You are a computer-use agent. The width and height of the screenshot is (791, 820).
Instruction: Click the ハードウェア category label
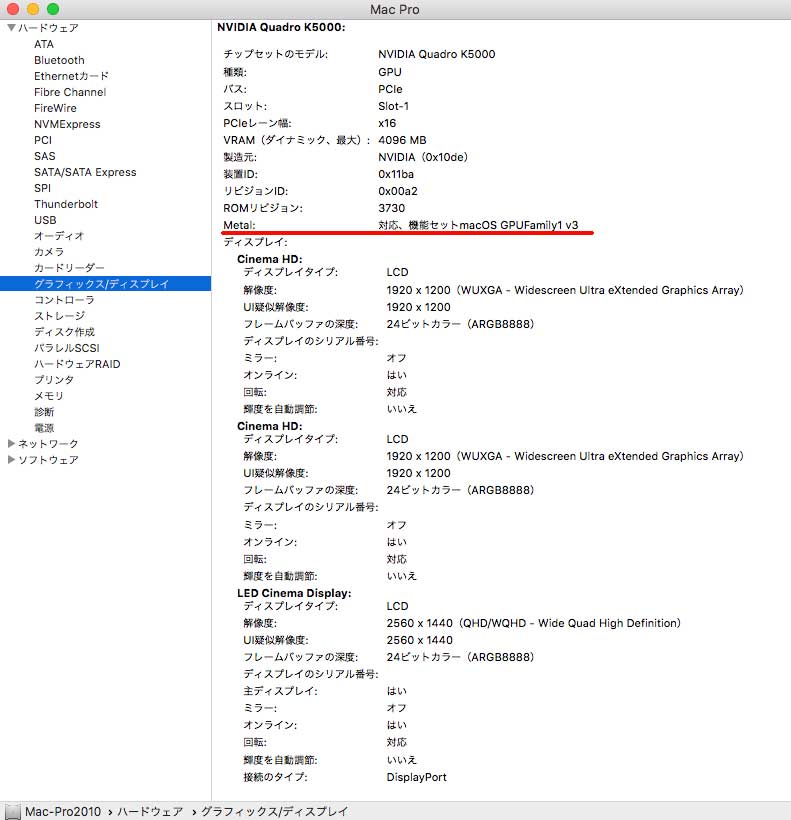click(x=48, y=28)
